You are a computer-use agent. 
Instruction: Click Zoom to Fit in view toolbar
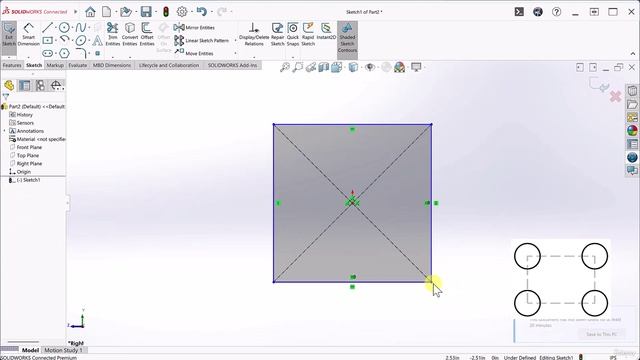(x=284, y=67)
